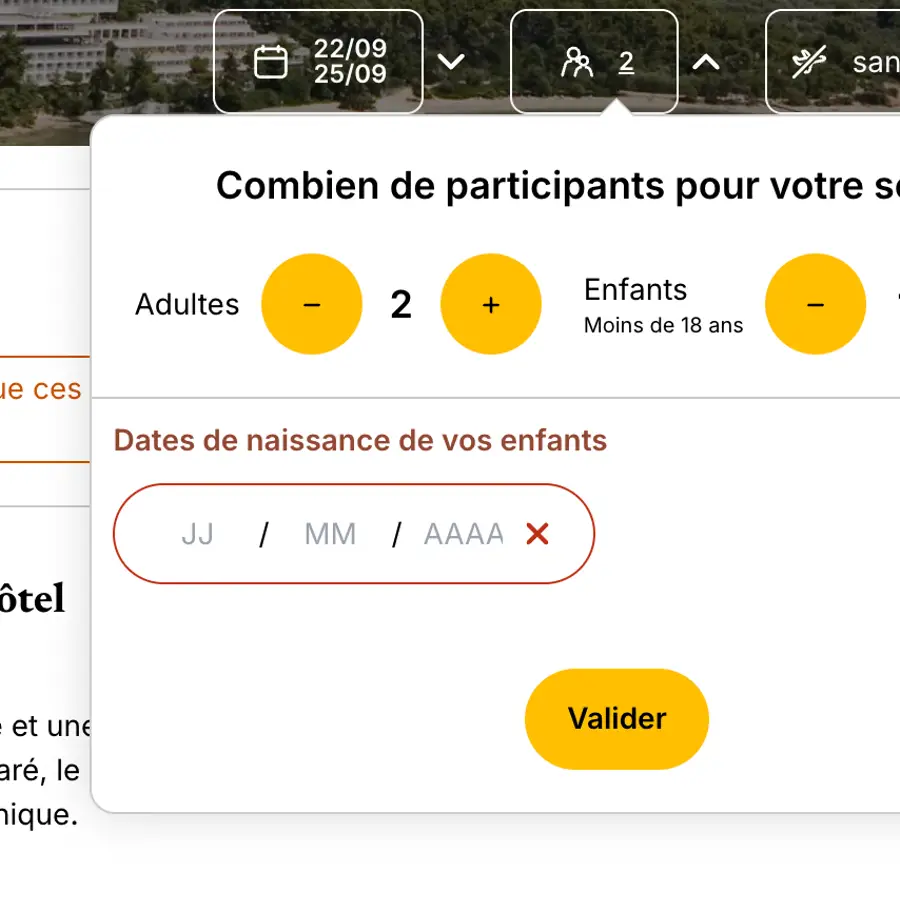
Task: Click the Adultes count value 2
Action: coord(401,305)
